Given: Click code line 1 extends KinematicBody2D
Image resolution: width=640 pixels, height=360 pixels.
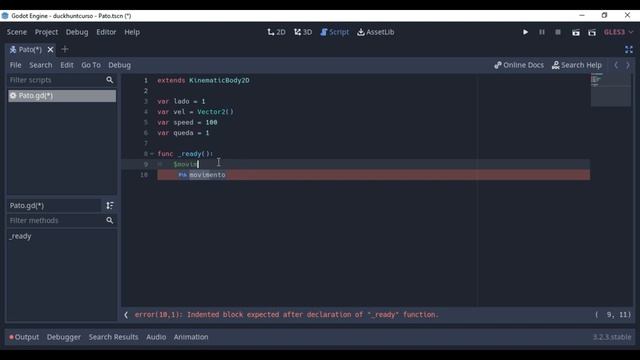Looking at the screenshot, I should tap(203, 80).
